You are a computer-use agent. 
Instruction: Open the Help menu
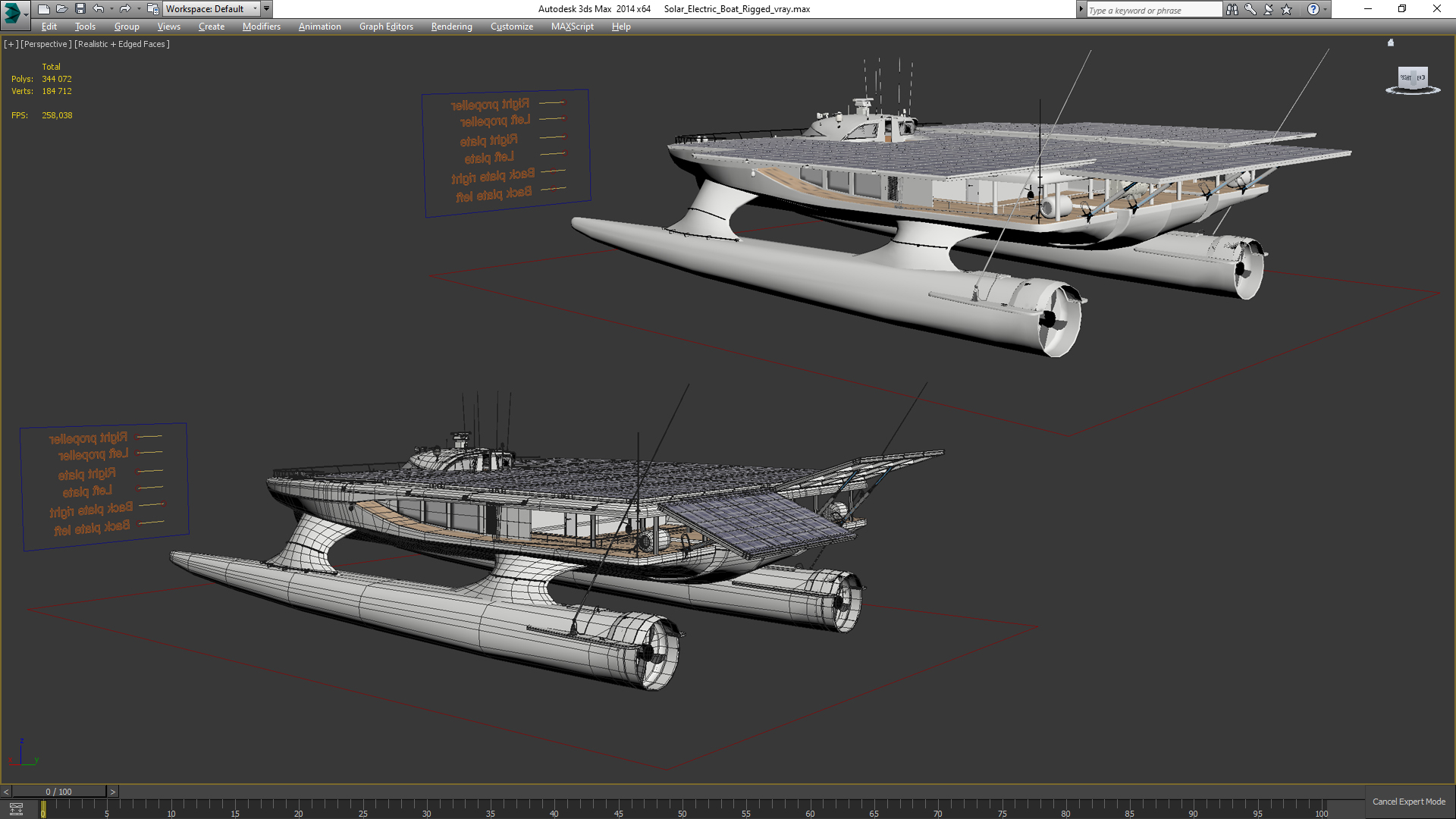click(x=621, y=27)
